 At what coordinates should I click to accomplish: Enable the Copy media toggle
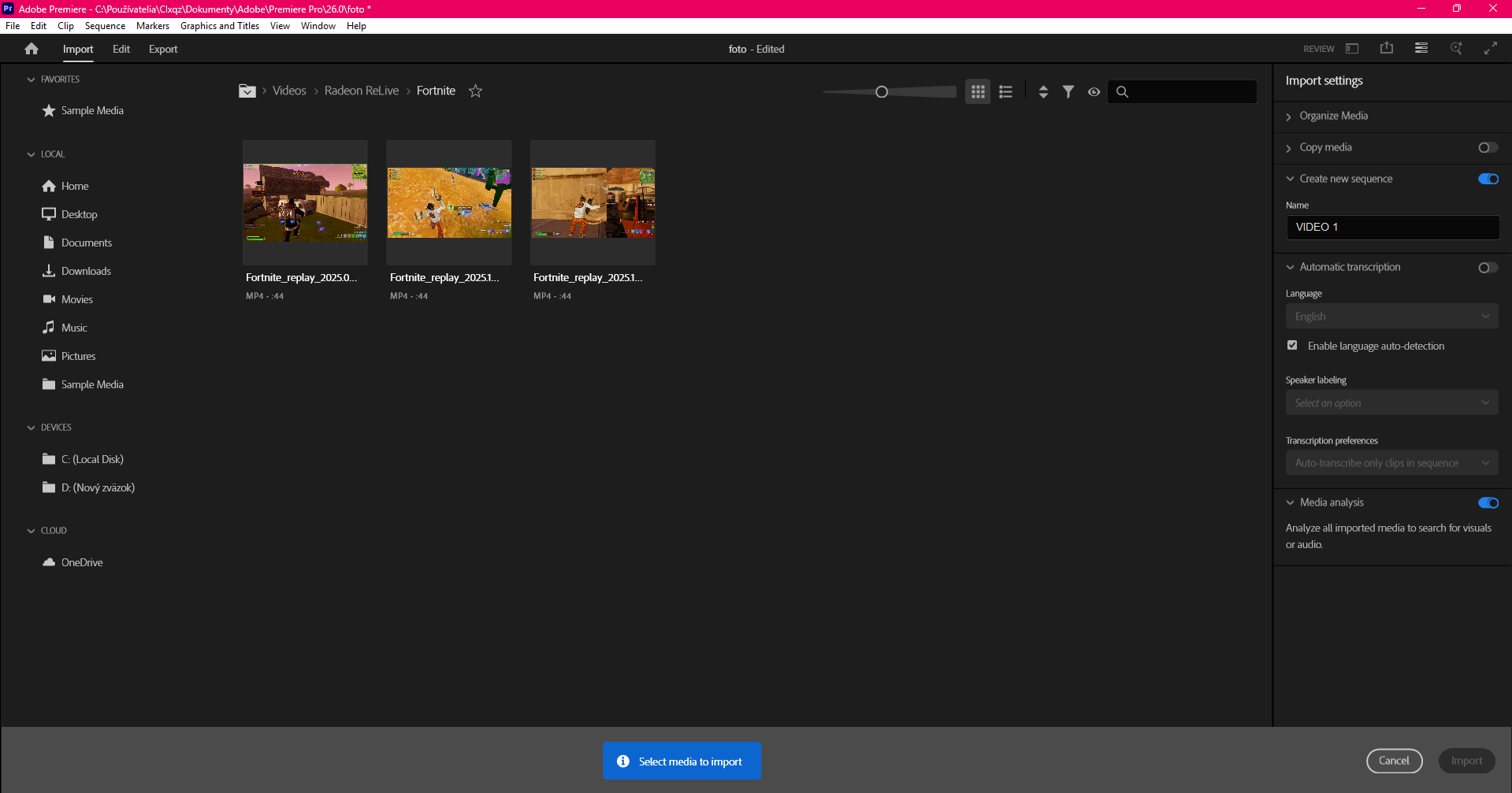click(x=1488, y=148)
